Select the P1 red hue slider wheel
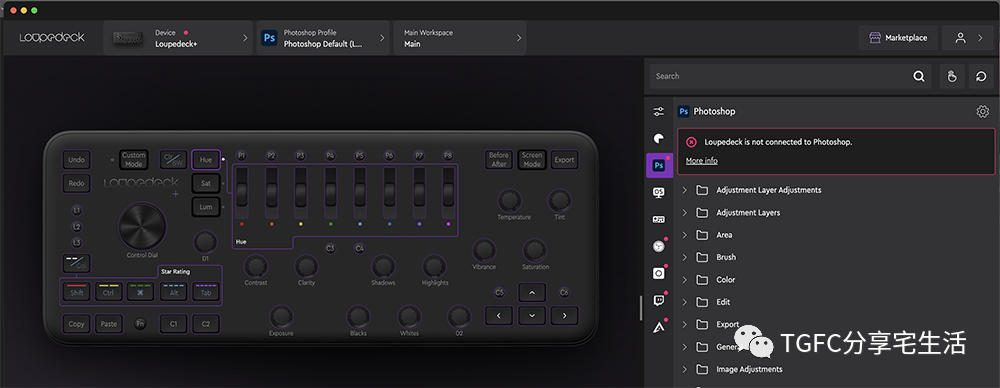 [242, 192]
